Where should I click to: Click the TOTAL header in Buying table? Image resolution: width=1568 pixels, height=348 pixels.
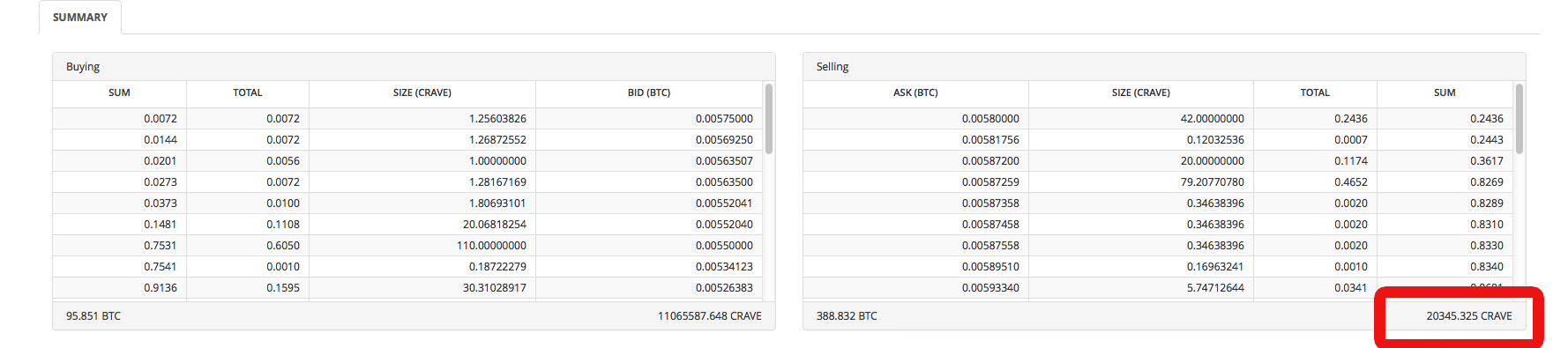[248, 93]
